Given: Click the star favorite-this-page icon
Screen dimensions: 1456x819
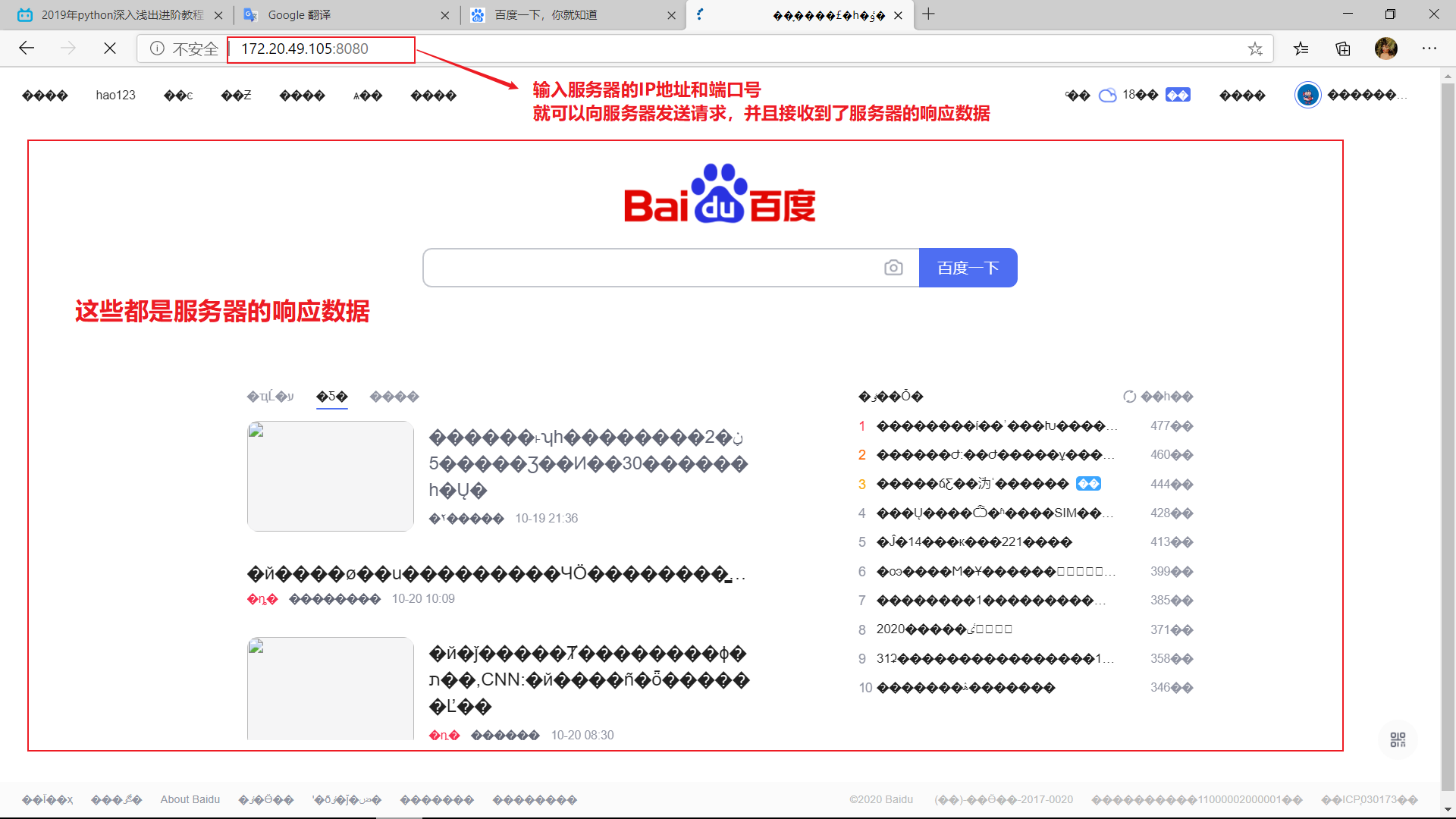Looking at the screenshot, I should [1255, 49].
